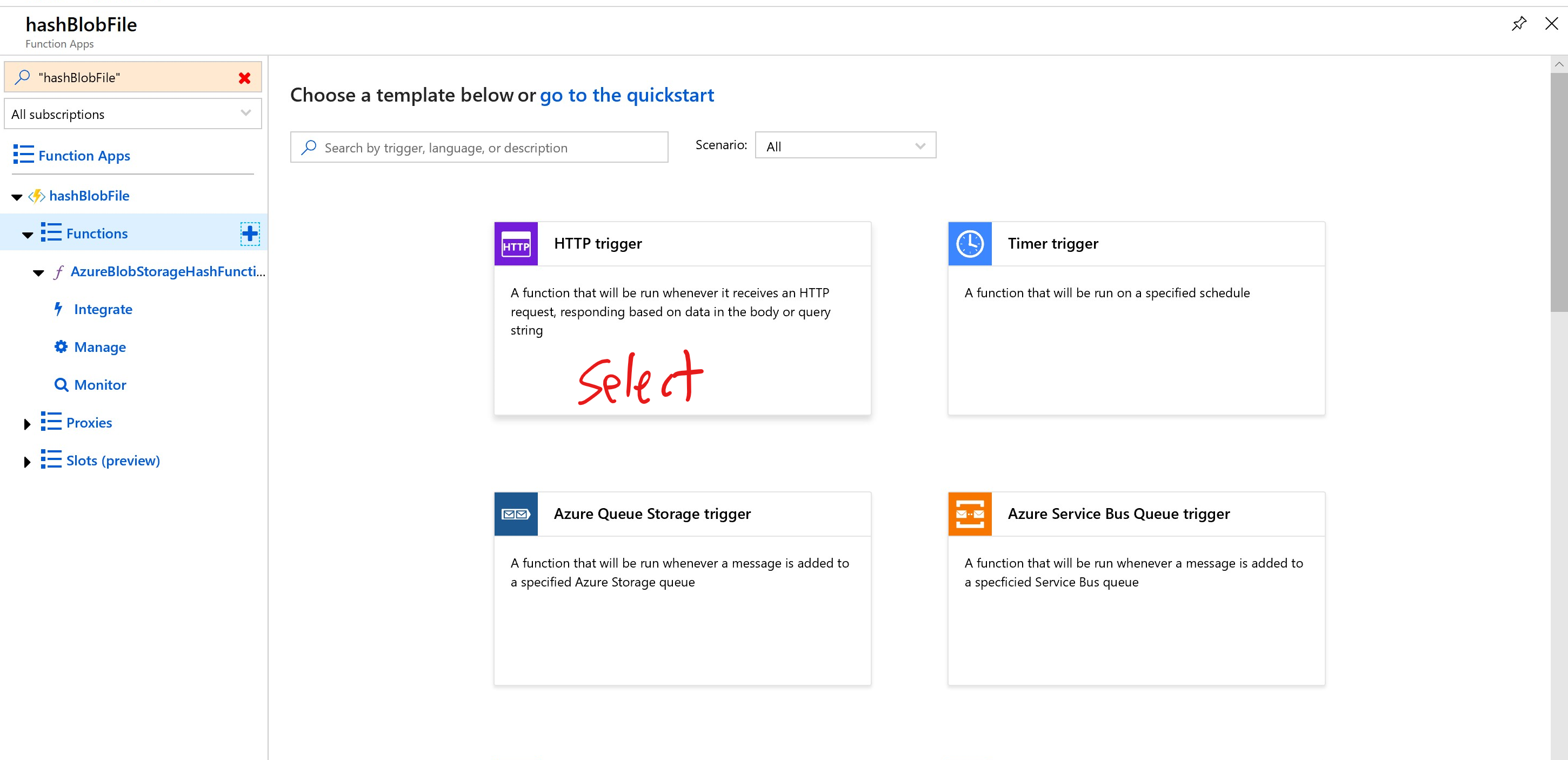The width and height of the screenshot is (1568, 760).
Task: Click the vertical scrollbar thumb
Action: (1558, 192)
